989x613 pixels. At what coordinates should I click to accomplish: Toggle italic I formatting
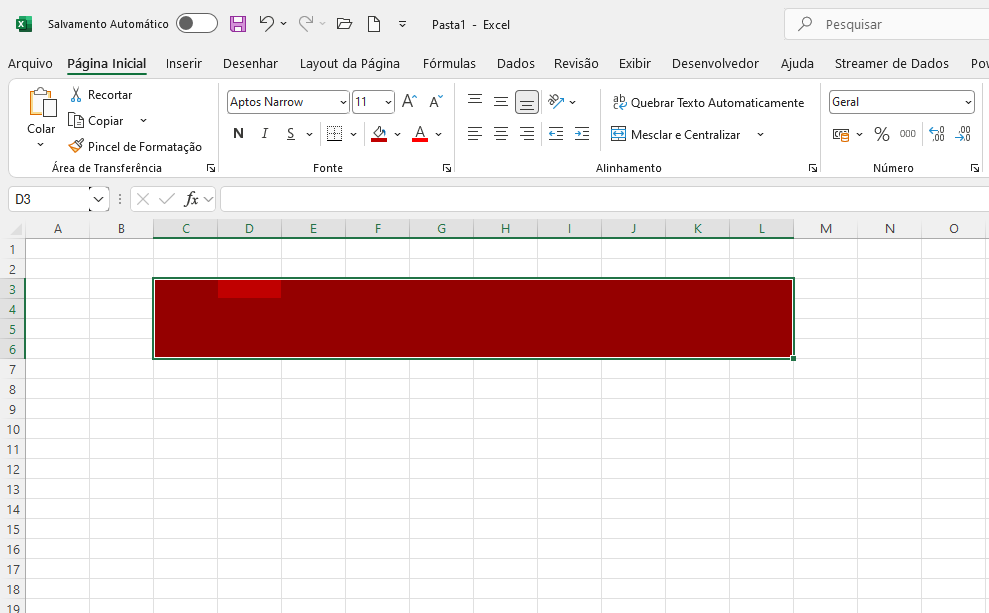click(265, 134)
